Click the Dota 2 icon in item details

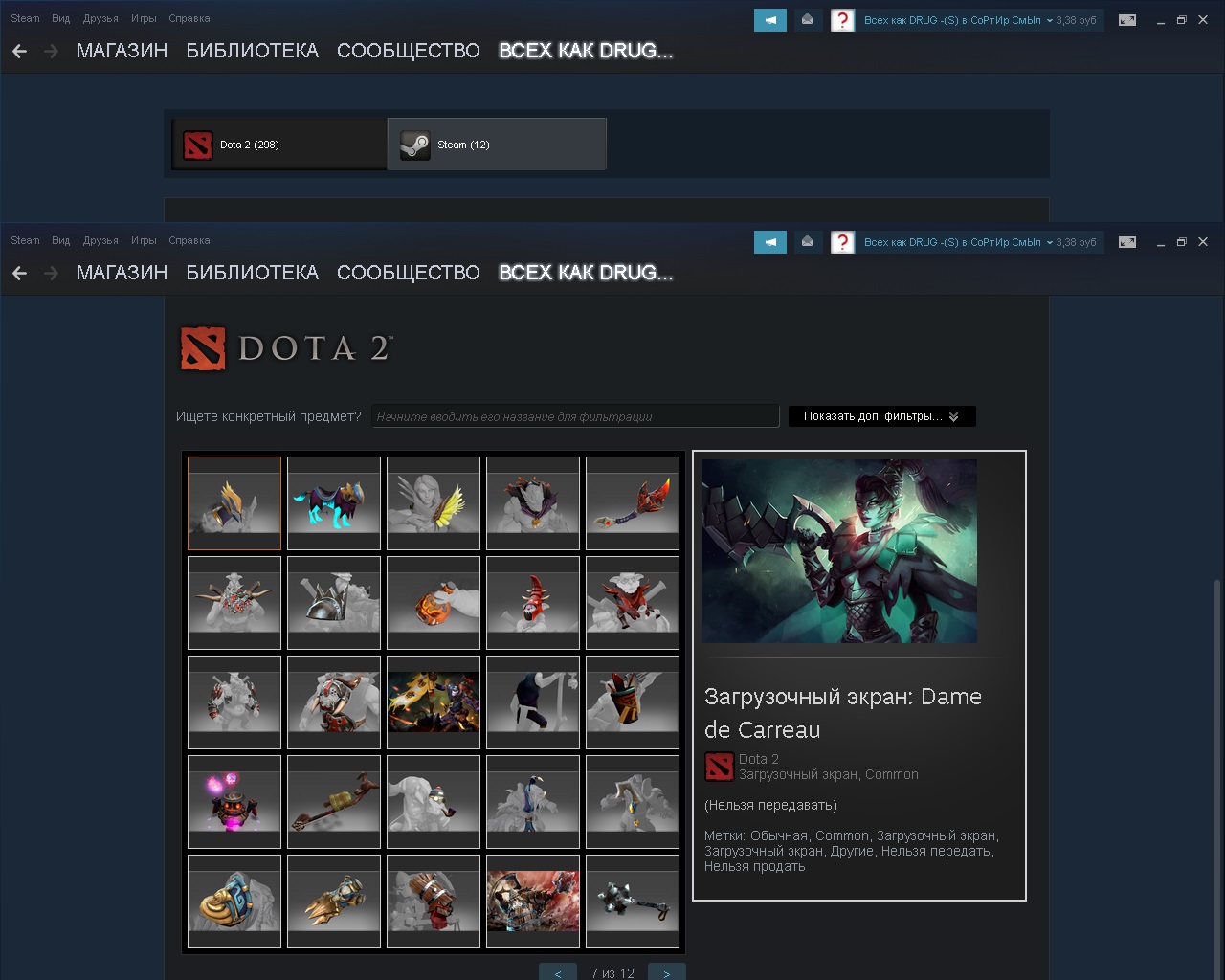click(719, 767)
